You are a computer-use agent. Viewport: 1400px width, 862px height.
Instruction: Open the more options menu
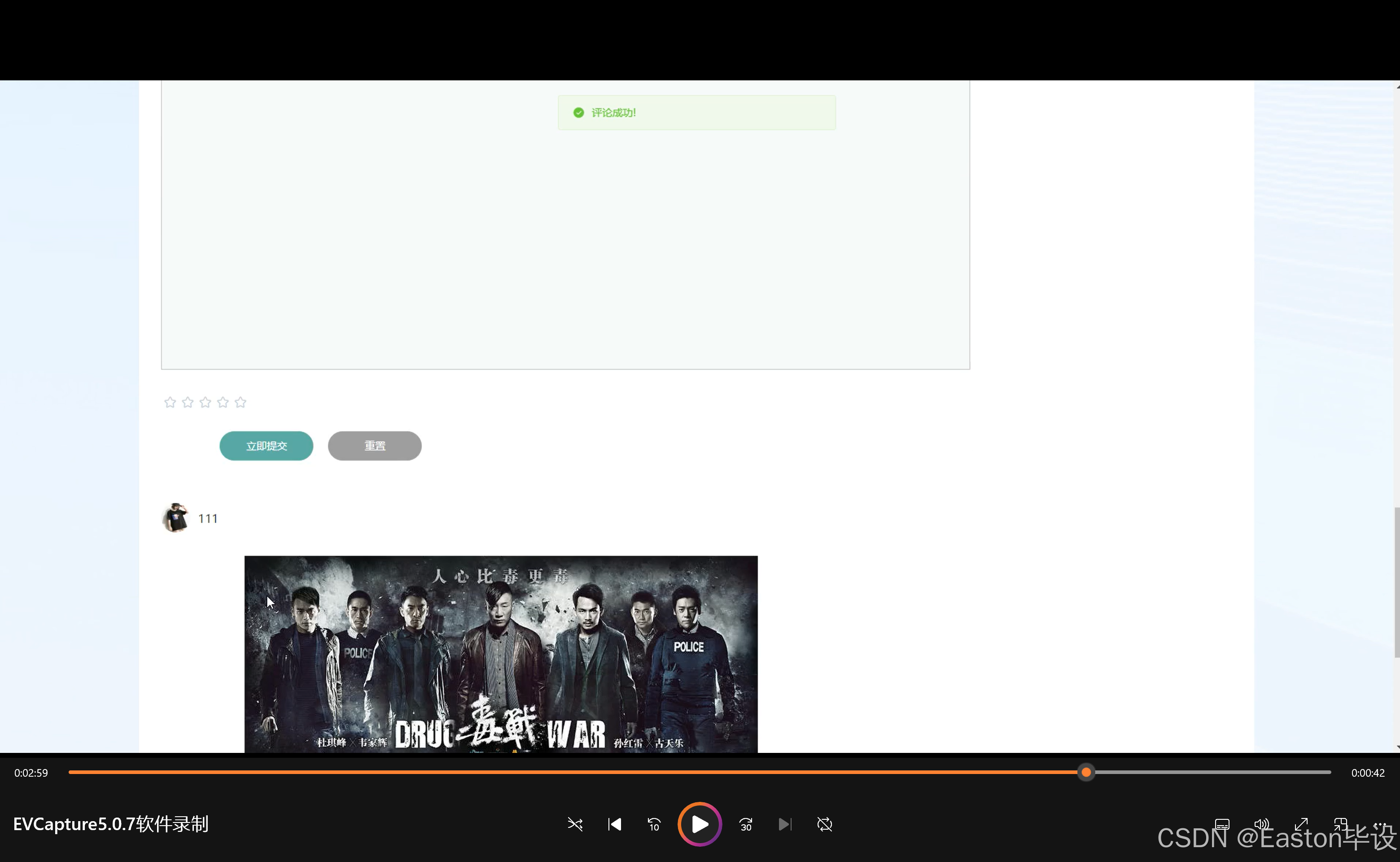click(x=1379, y=824)
